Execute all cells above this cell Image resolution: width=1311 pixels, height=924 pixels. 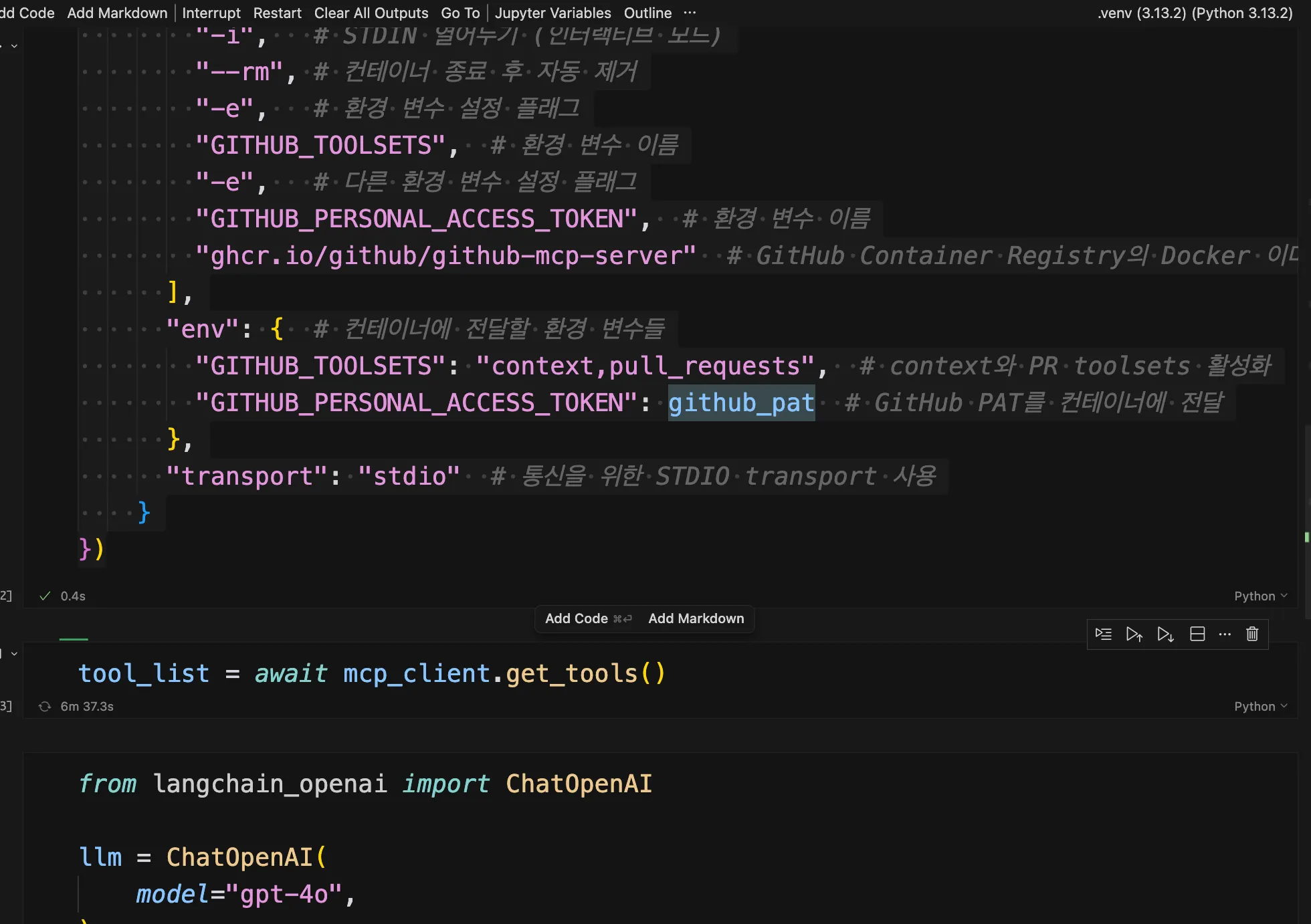[x=1134, y=634]
